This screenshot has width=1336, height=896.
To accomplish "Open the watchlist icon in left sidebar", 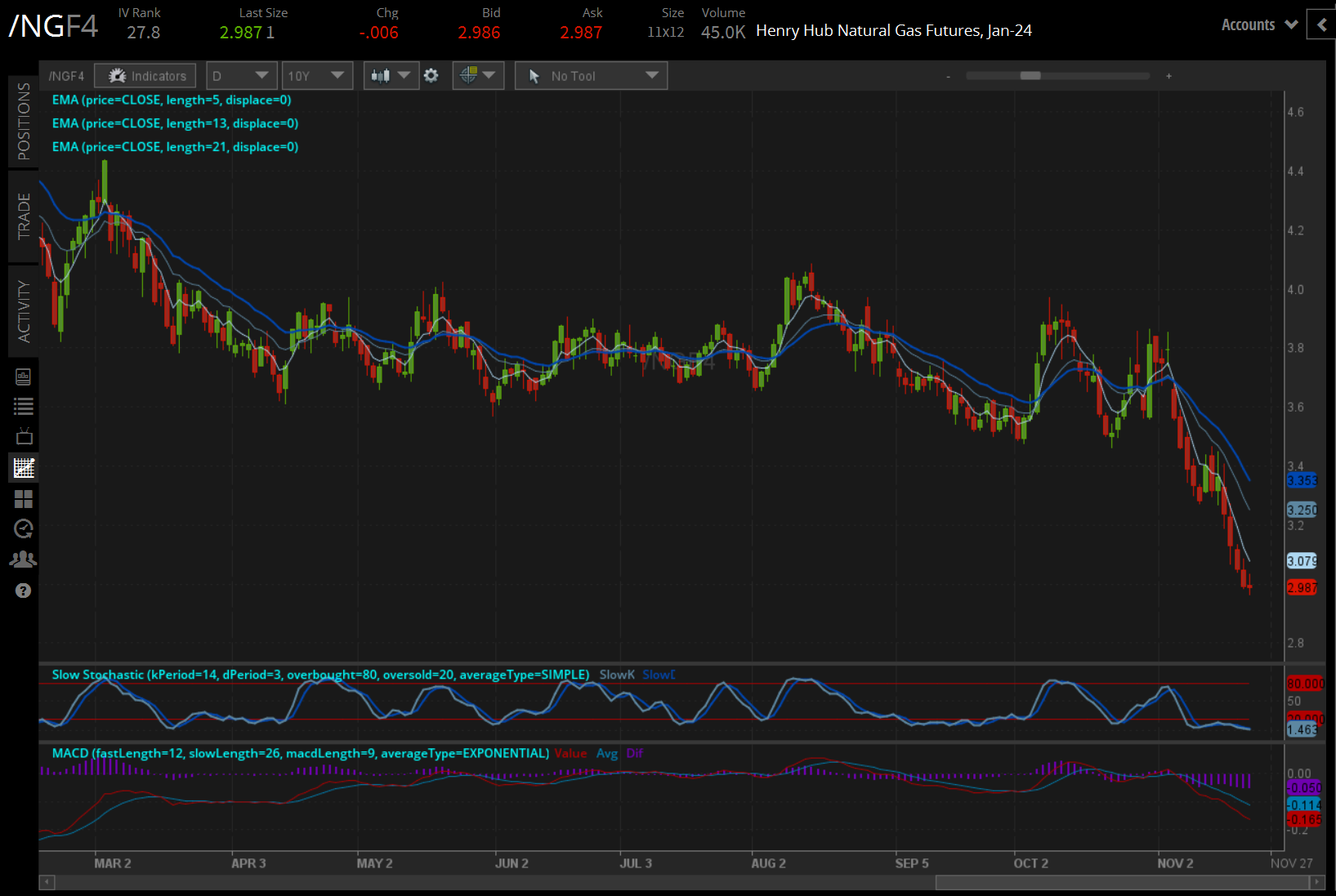I will click(x=23, y=406).
